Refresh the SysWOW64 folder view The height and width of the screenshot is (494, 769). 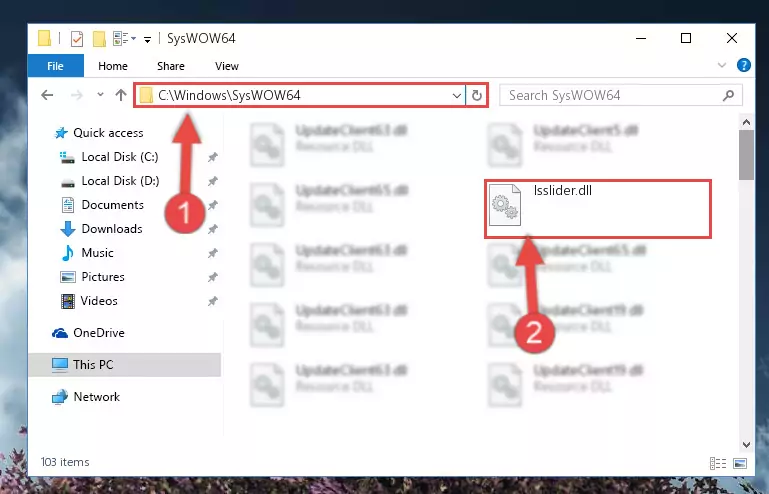click(x=477, y=95)
